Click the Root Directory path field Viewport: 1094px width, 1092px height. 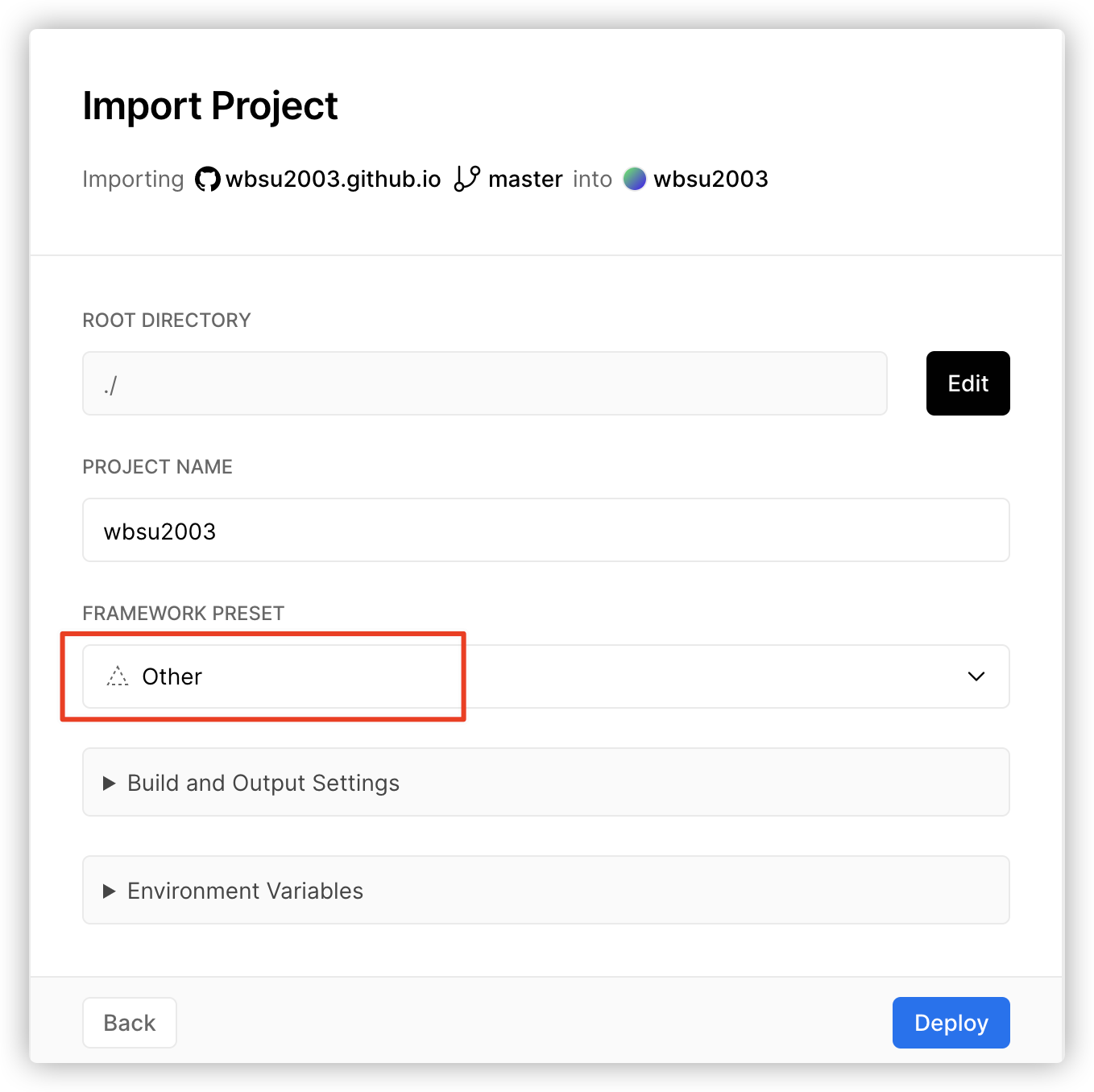coord(484,384)
